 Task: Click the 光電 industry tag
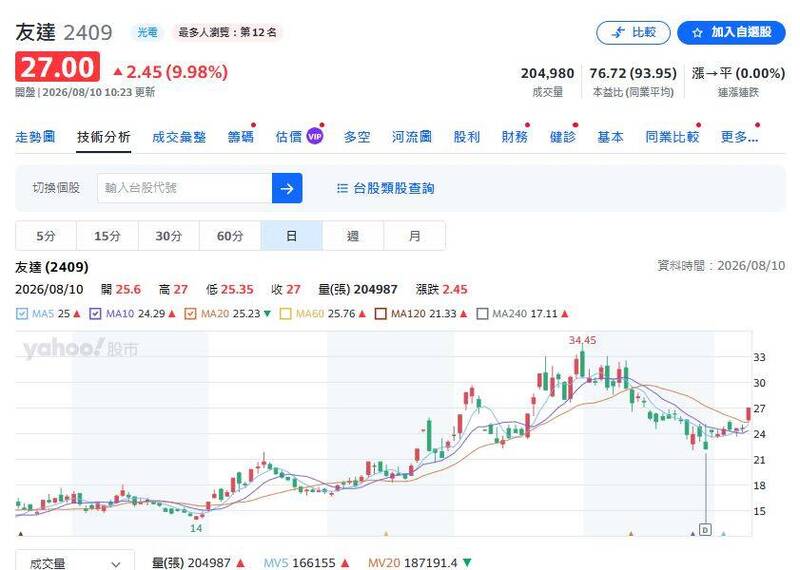point(147,33)
